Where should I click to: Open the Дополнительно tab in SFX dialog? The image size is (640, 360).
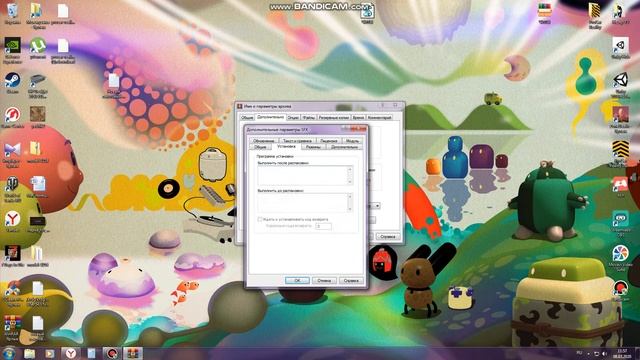[x=344, y=147]
